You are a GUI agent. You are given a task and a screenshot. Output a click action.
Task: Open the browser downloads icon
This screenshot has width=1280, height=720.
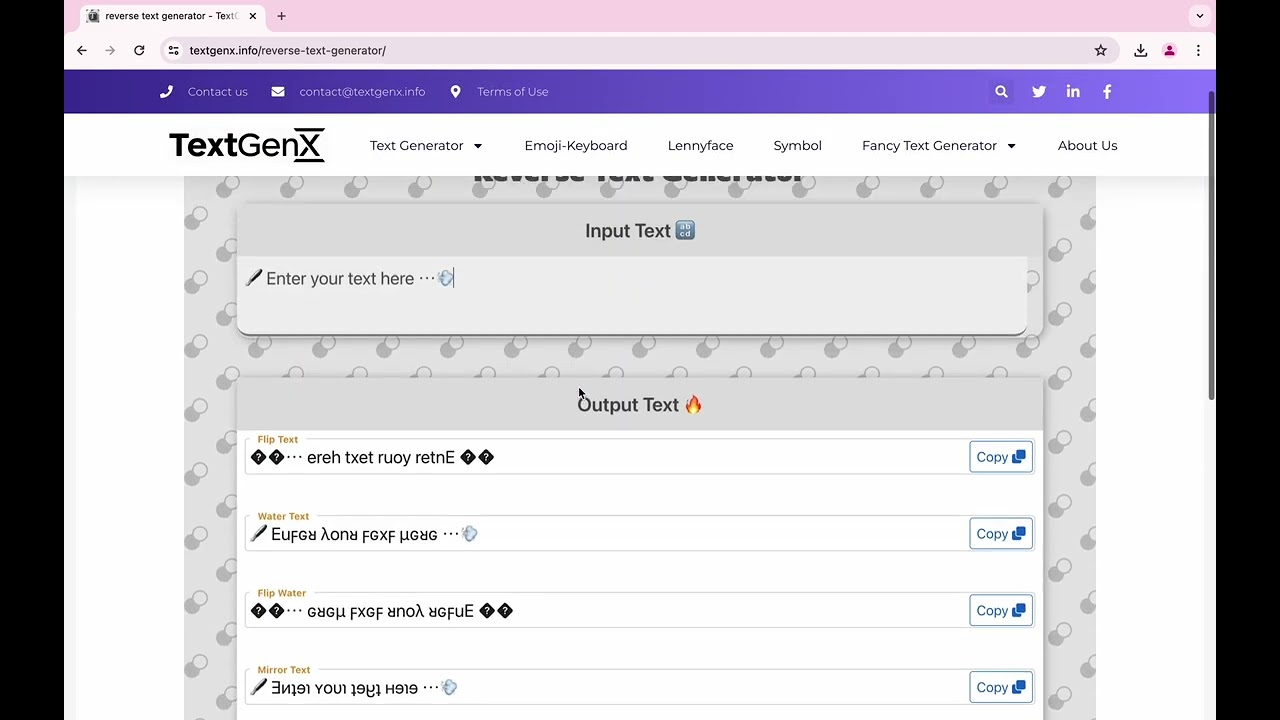pyautogui.click(x=1140, y=50)
